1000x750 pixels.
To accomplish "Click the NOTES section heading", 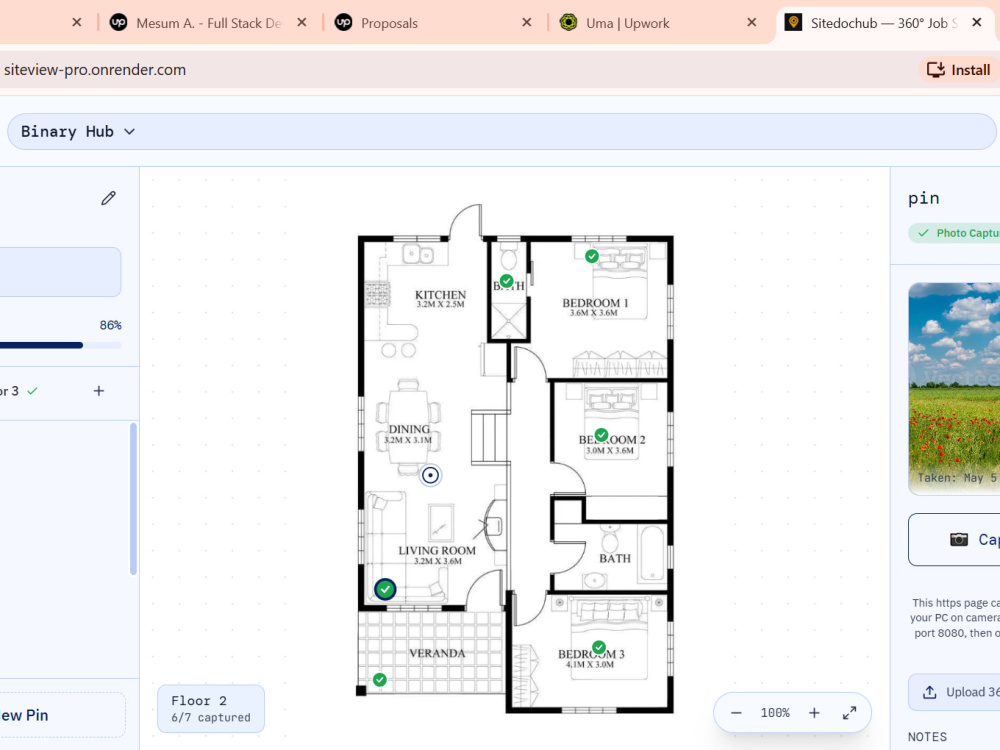I will click(x=927, y=737).
